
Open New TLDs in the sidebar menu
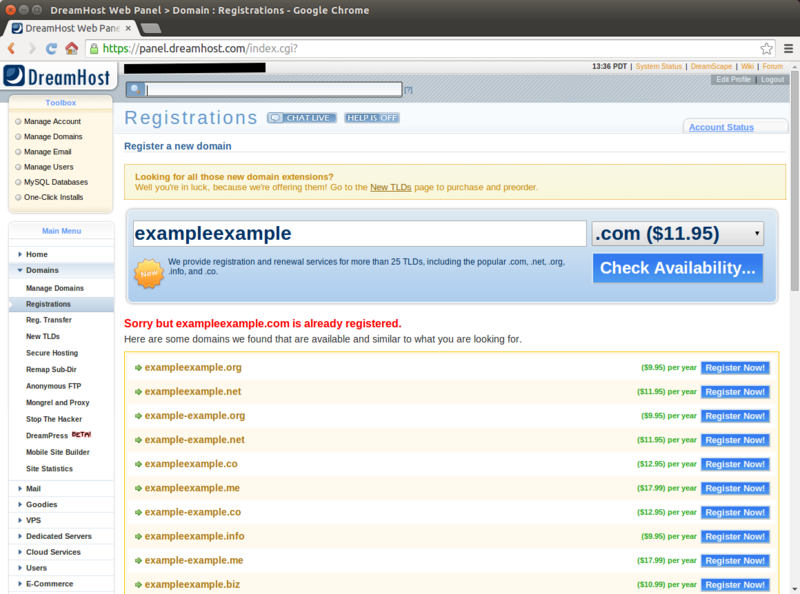pyautogui.click(x=43, y=336)
